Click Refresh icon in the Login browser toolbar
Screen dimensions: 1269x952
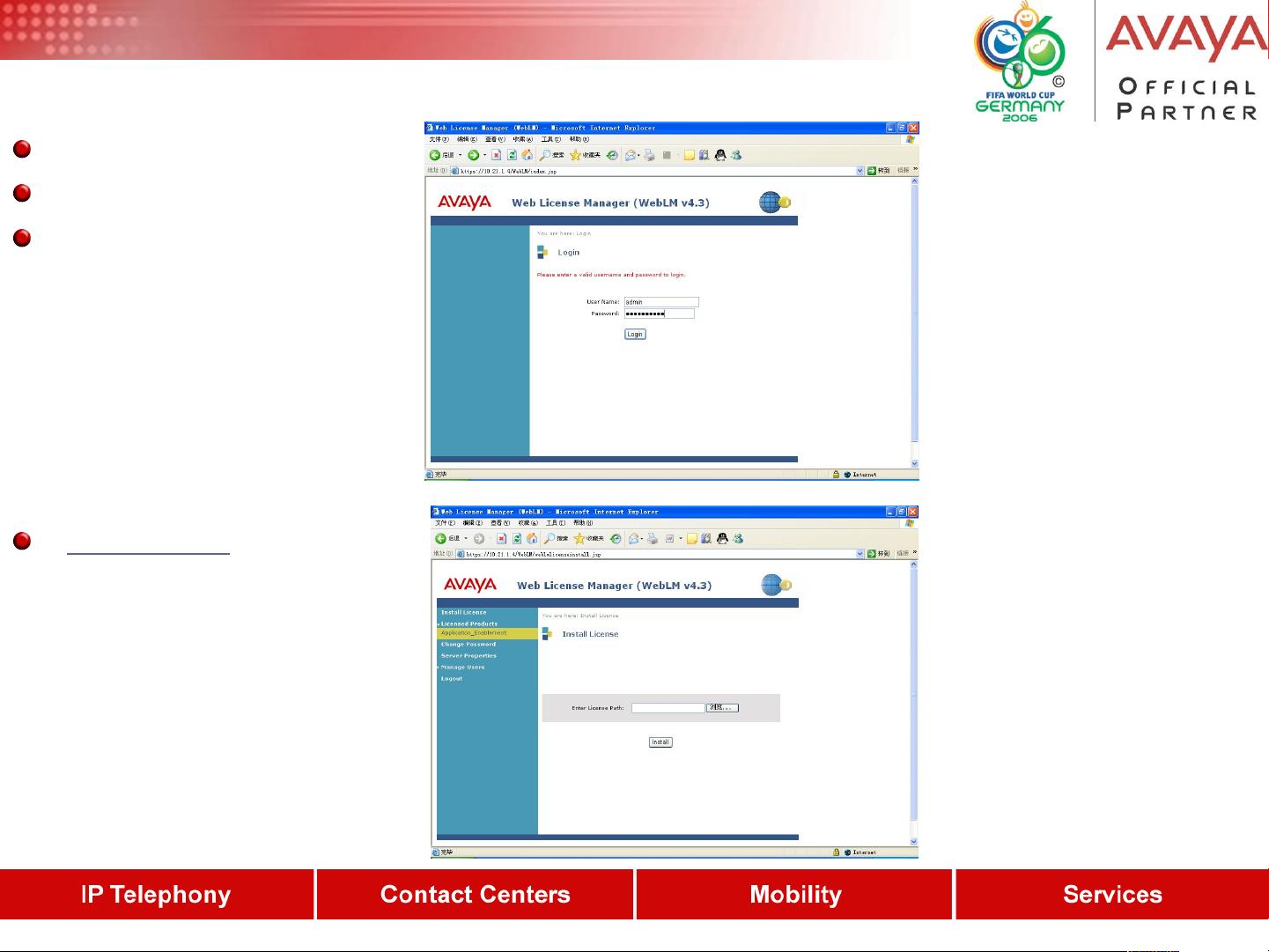[512, 155]
